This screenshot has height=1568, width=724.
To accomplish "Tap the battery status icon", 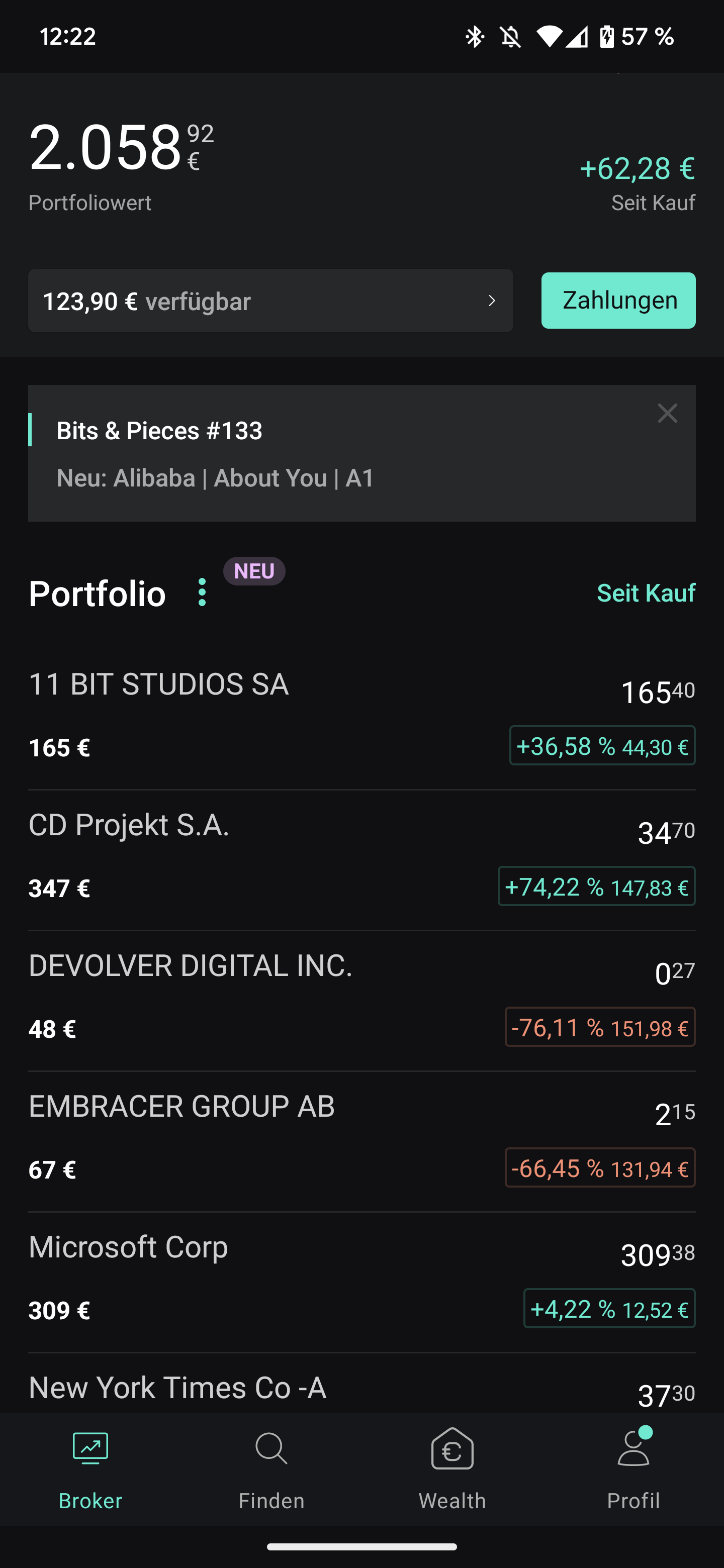I will point(606,37).
